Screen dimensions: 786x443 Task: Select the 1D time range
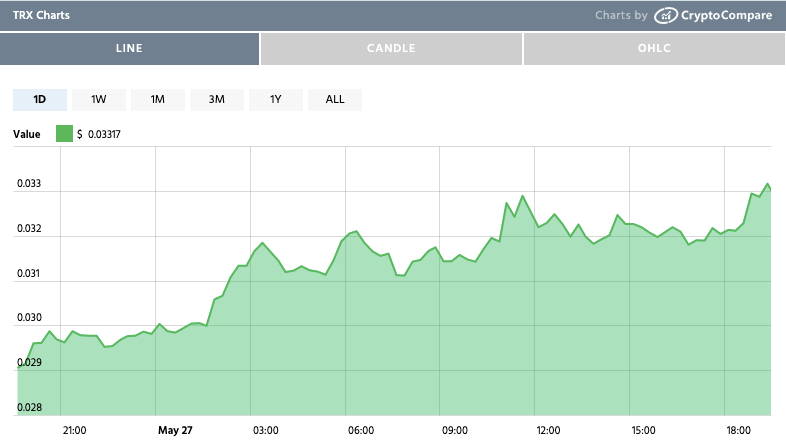pos(40,99)
